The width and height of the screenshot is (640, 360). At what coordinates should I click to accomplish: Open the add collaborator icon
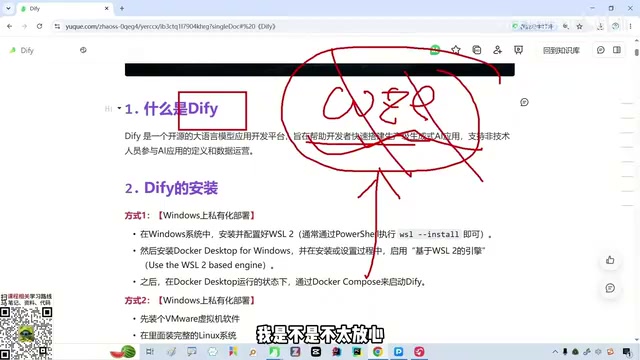(x=497, y=50)
